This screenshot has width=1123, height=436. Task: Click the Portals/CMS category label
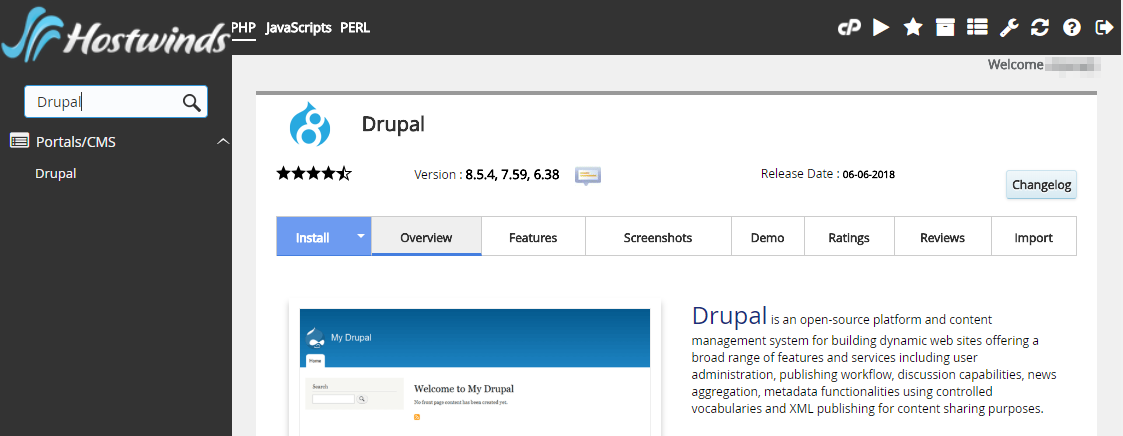click(x=76, y=142)
